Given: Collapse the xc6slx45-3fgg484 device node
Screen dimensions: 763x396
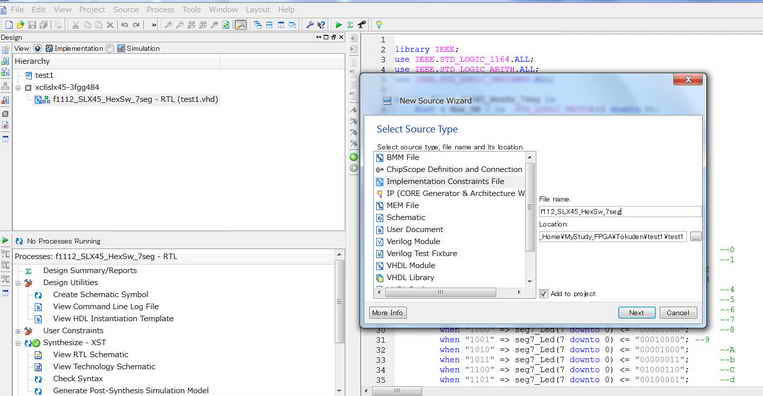Looking at the screenshot, I should (x=18, y=88).
